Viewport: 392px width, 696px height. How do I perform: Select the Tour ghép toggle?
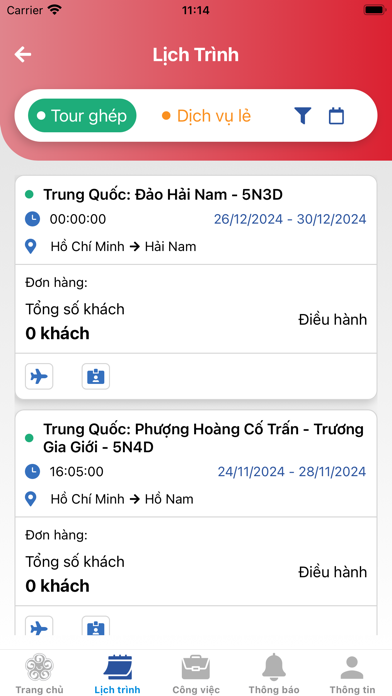82,116
